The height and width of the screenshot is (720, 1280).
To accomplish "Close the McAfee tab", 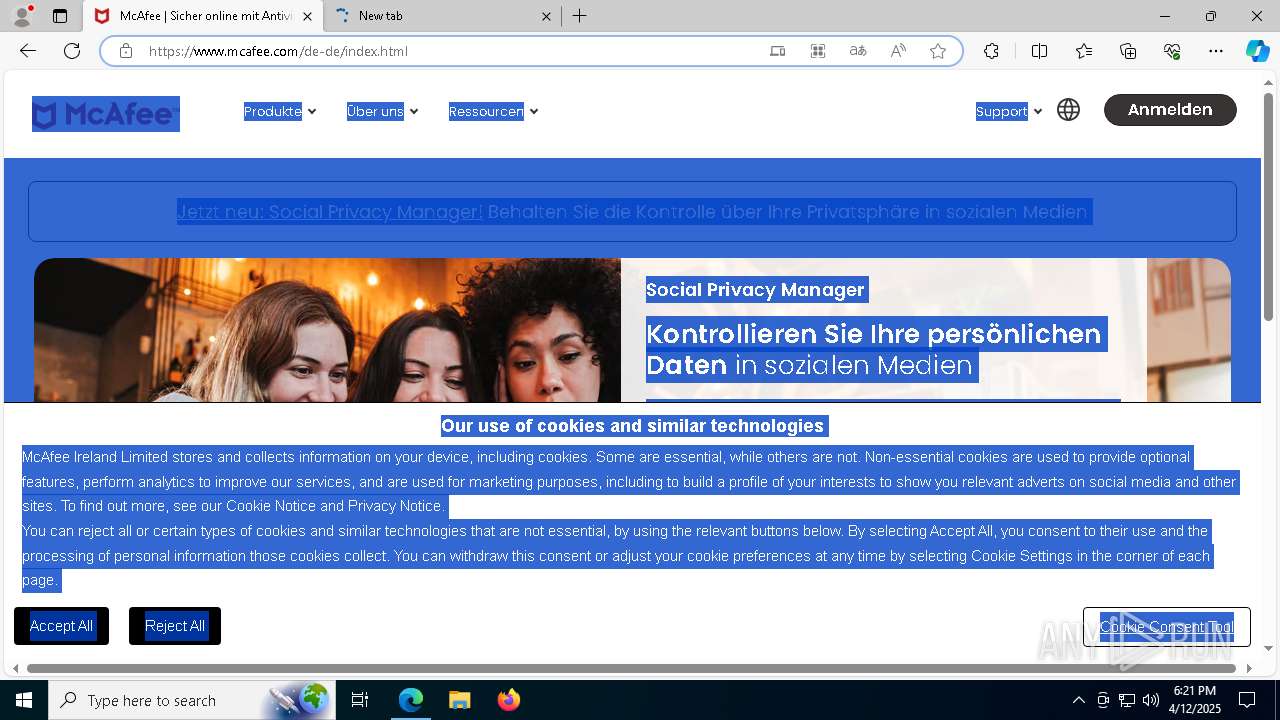I will click(x=307, y=16).
